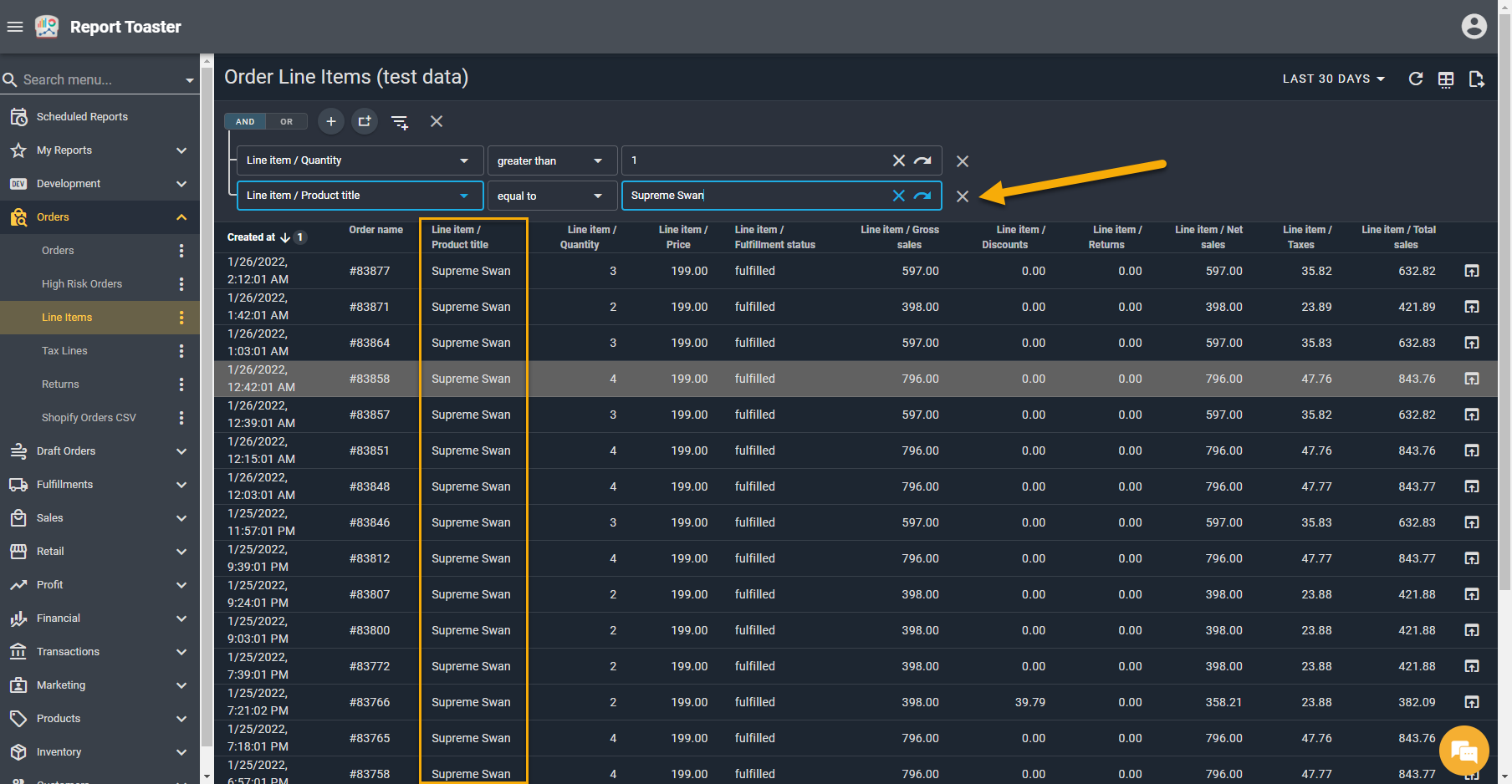Clear the Supreme Swan filter value

[x=898, y=196]
